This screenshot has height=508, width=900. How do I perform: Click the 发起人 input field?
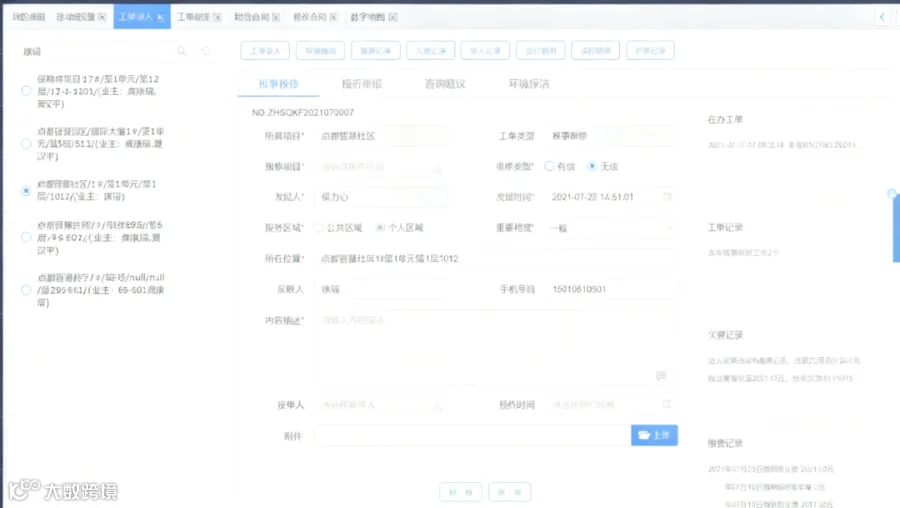[381, 197]
